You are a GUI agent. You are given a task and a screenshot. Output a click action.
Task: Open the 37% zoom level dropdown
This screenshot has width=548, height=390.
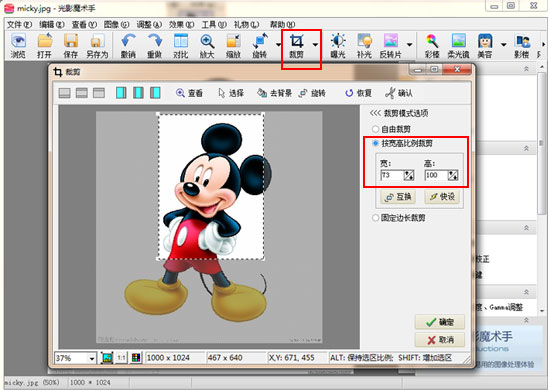click(92, 358)
